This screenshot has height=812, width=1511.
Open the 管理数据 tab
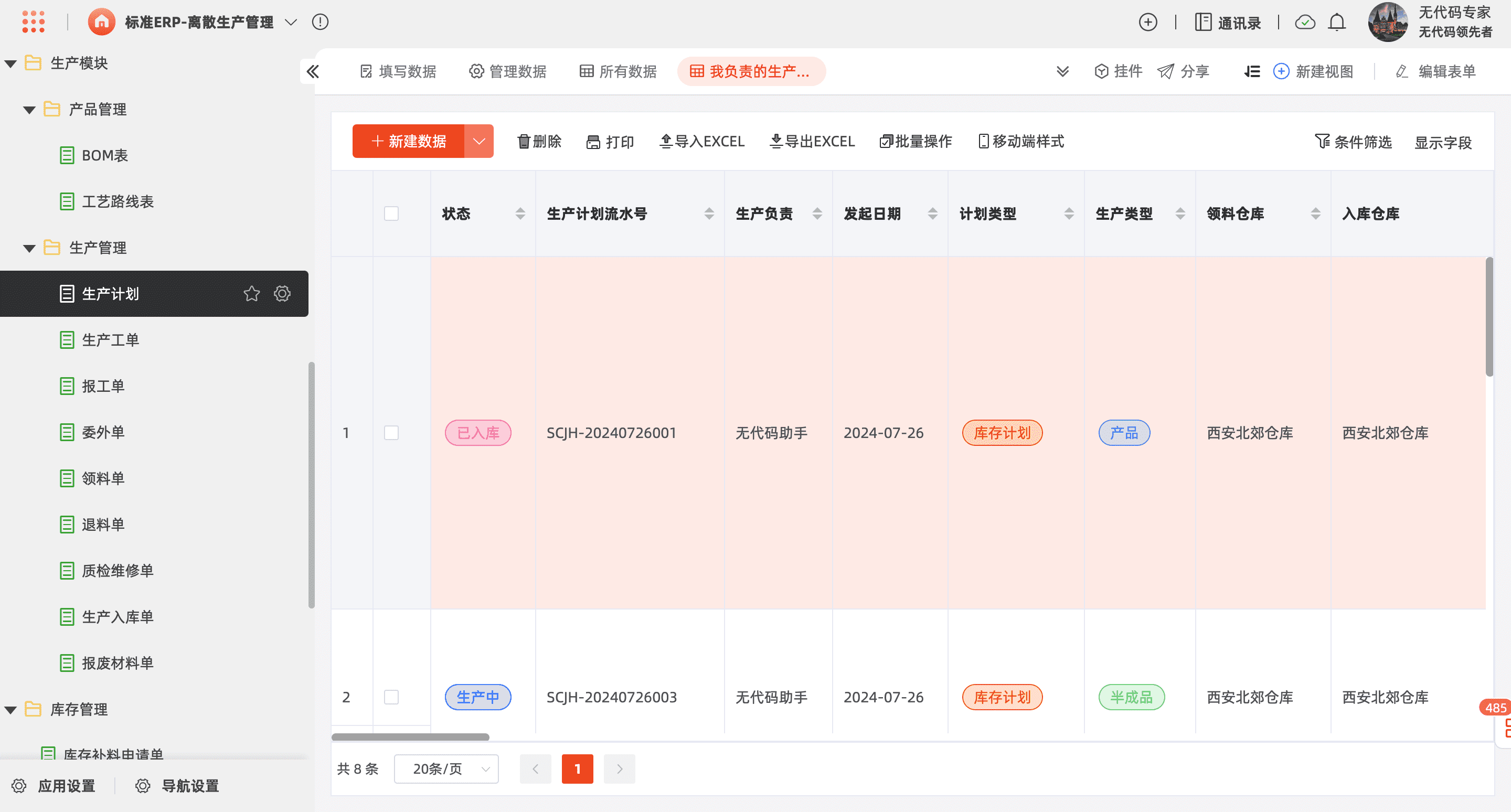pos(507,71)
